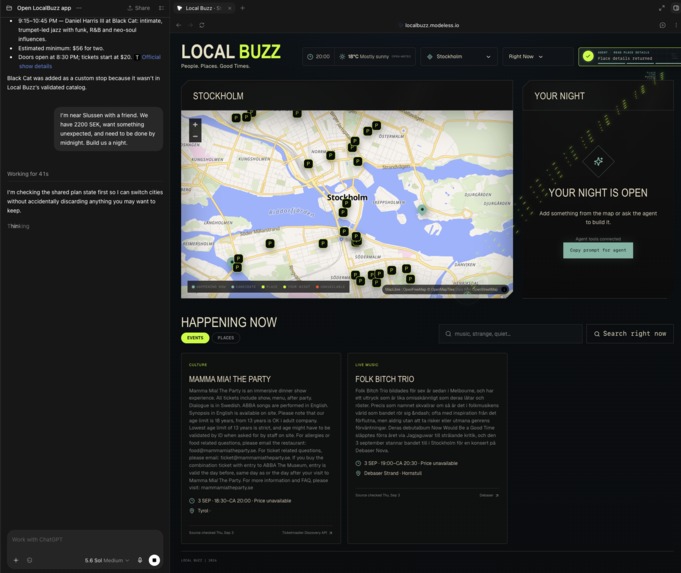Go back in the in-app browser
Image resolution: width=681 pixels, height=573 pixels.
pyautogui.click(x=179, y=25)
